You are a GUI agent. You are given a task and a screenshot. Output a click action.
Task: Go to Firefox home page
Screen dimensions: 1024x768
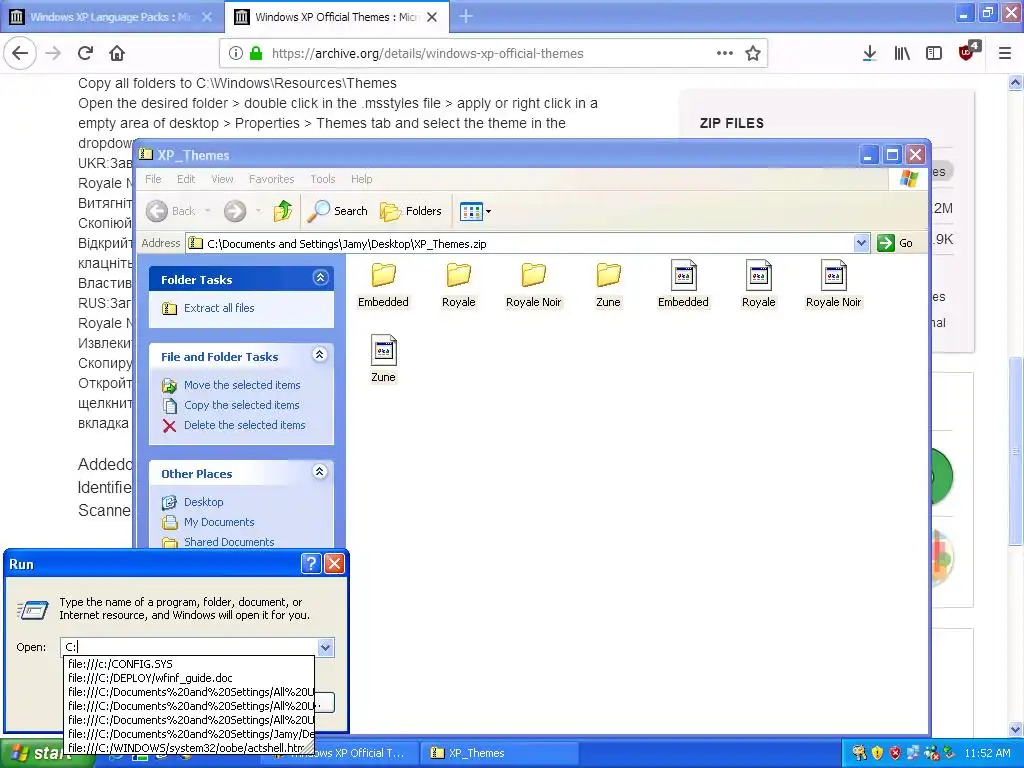(117, 54)
